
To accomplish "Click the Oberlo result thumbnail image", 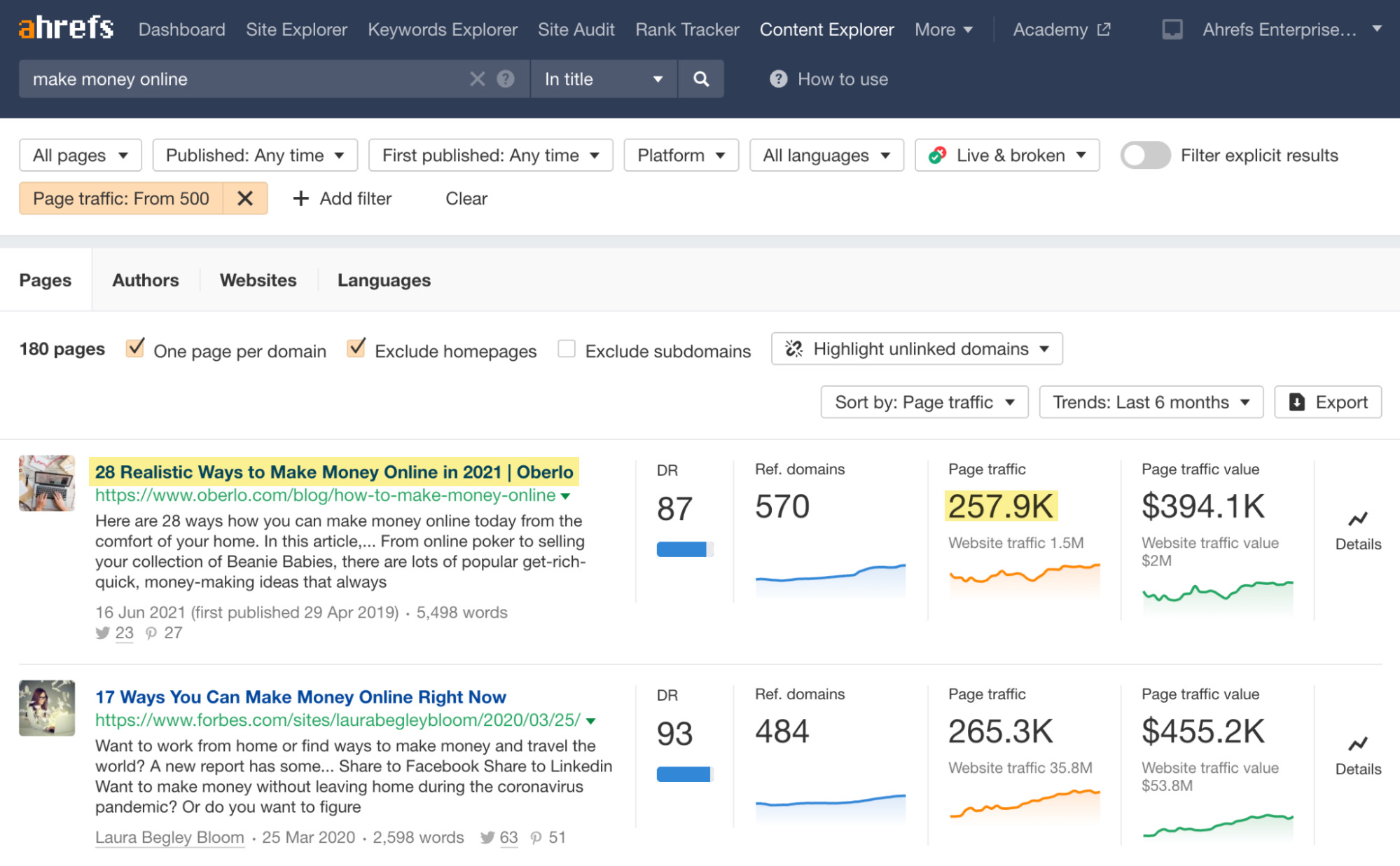I will 47,483.
